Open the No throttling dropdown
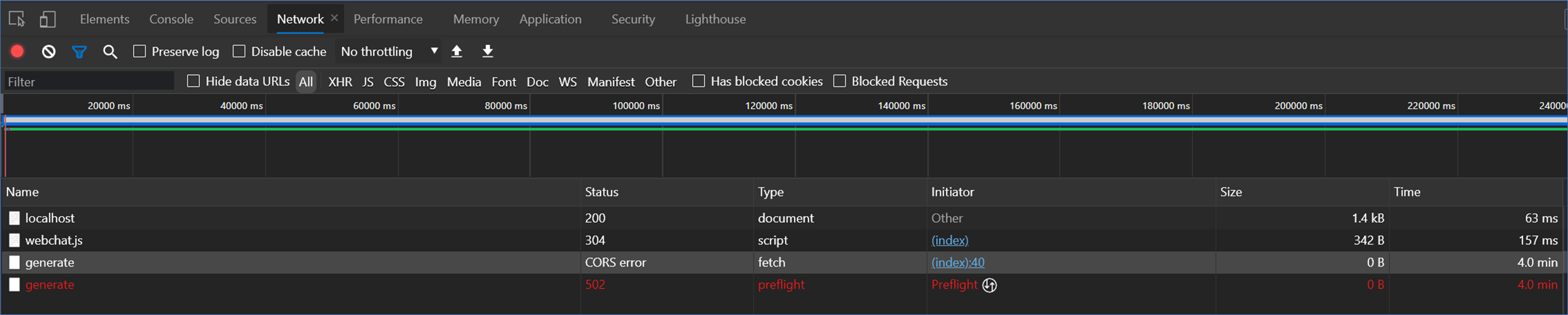Viewport: 1568px width, 315px height. coord(389,52)
